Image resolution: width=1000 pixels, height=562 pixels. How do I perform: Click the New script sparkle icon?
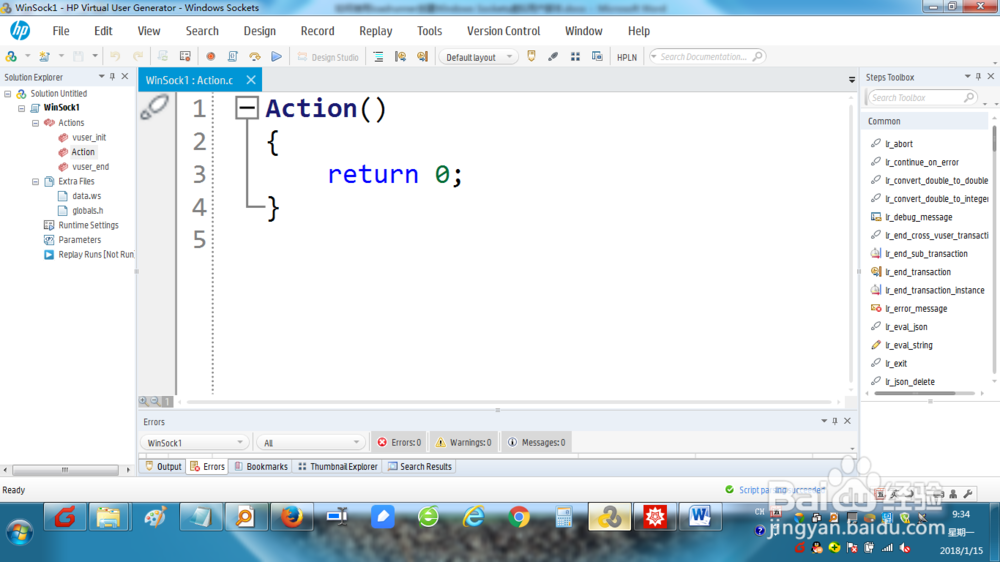point(44,57)
